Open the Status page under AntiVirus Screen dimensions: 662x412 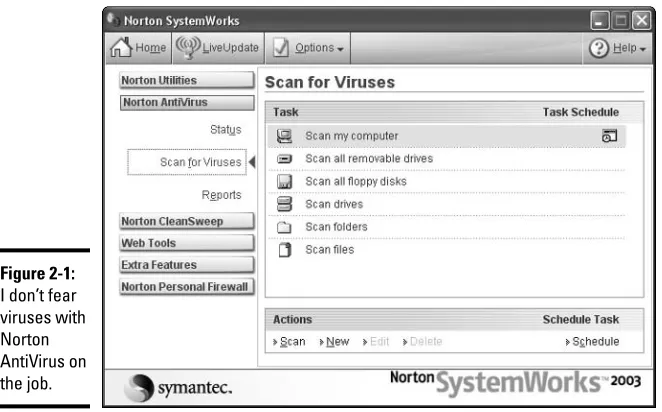pyautogui.click(x=226, y=130)
